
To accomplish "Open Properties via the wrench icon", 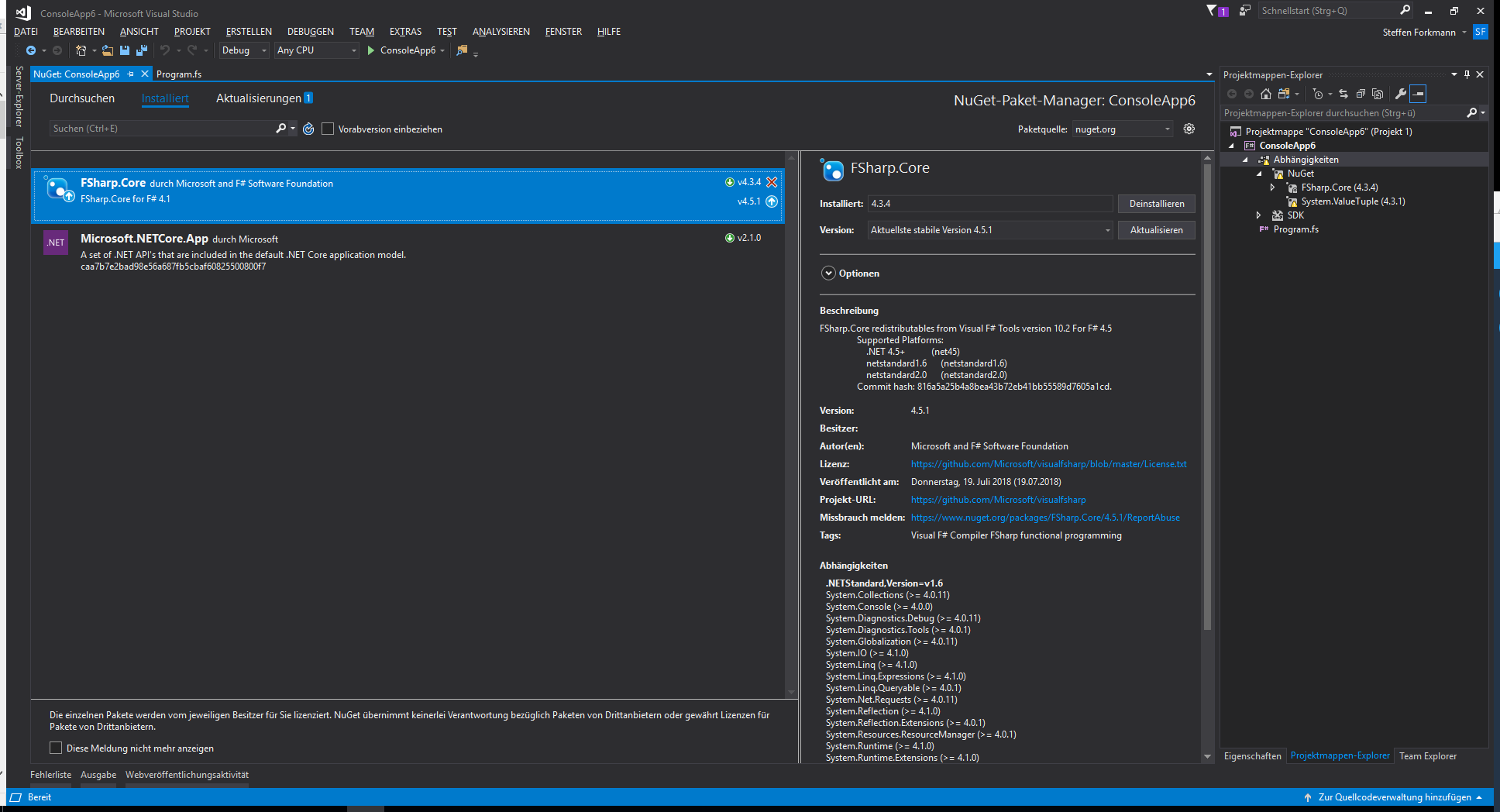I will pos(1401,94).
